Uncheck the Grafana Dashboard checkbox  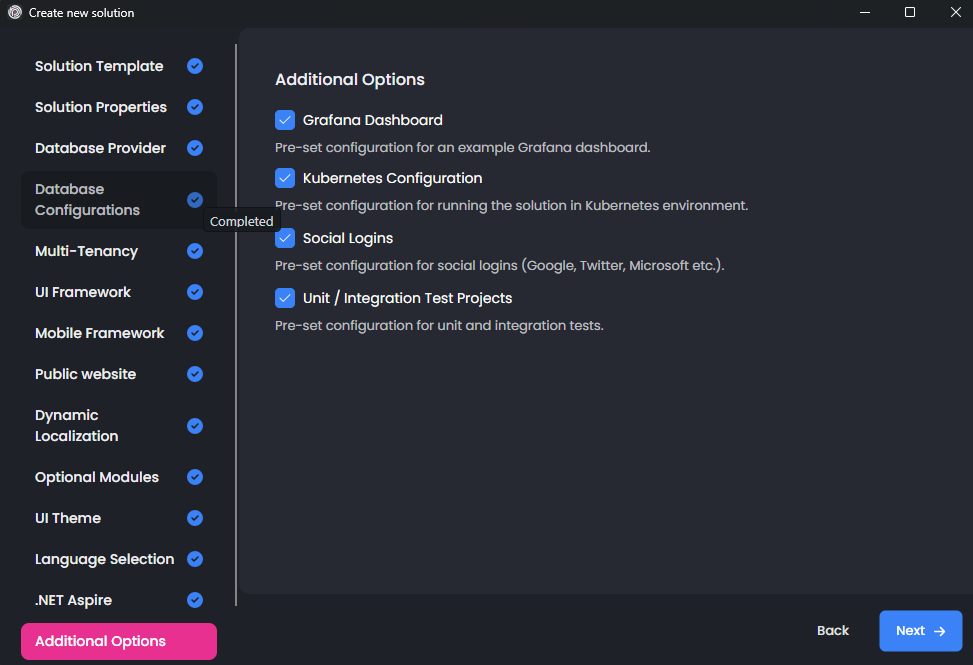pyautogui.click(x=285, y=120)
